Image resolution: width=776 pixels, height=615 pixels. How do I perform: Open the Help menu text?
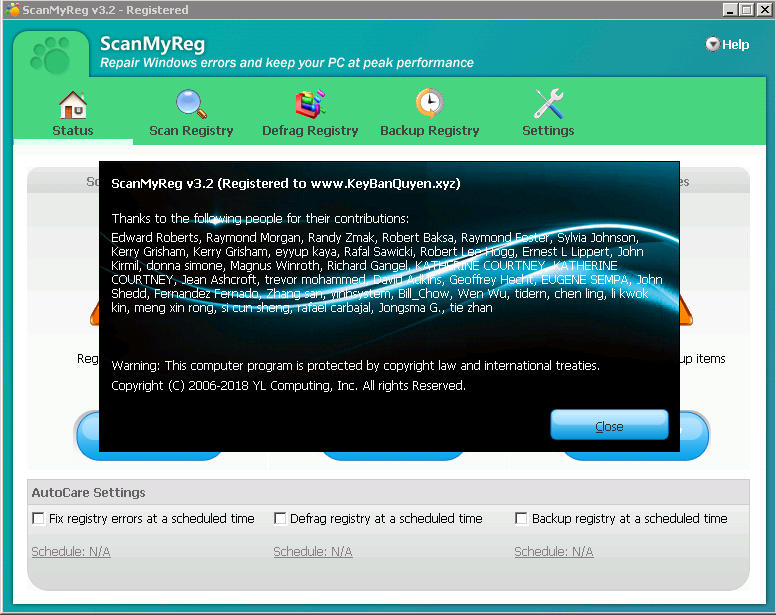point(735,45)
